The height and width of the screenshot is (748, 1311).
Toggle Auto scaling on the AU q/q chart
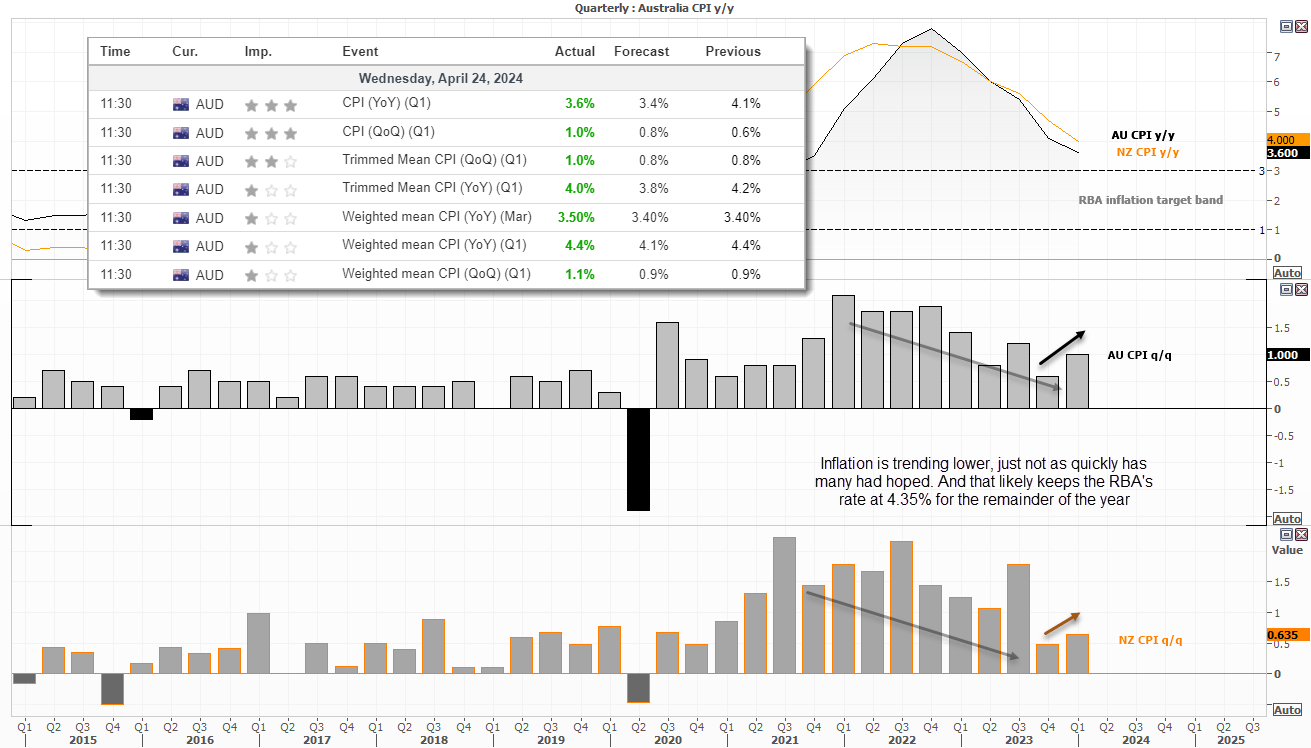(x=1288, y=519)
